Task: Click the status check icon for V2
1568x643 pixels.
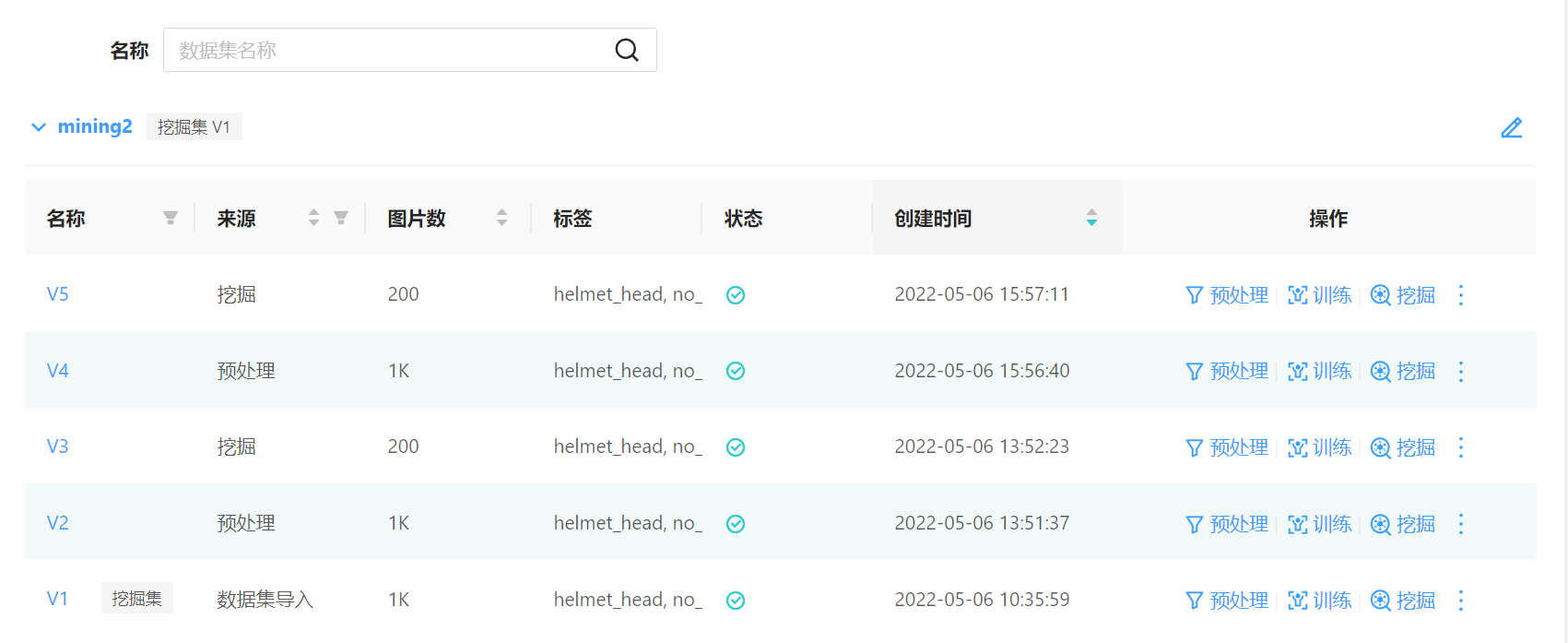Action: [736, 524]
